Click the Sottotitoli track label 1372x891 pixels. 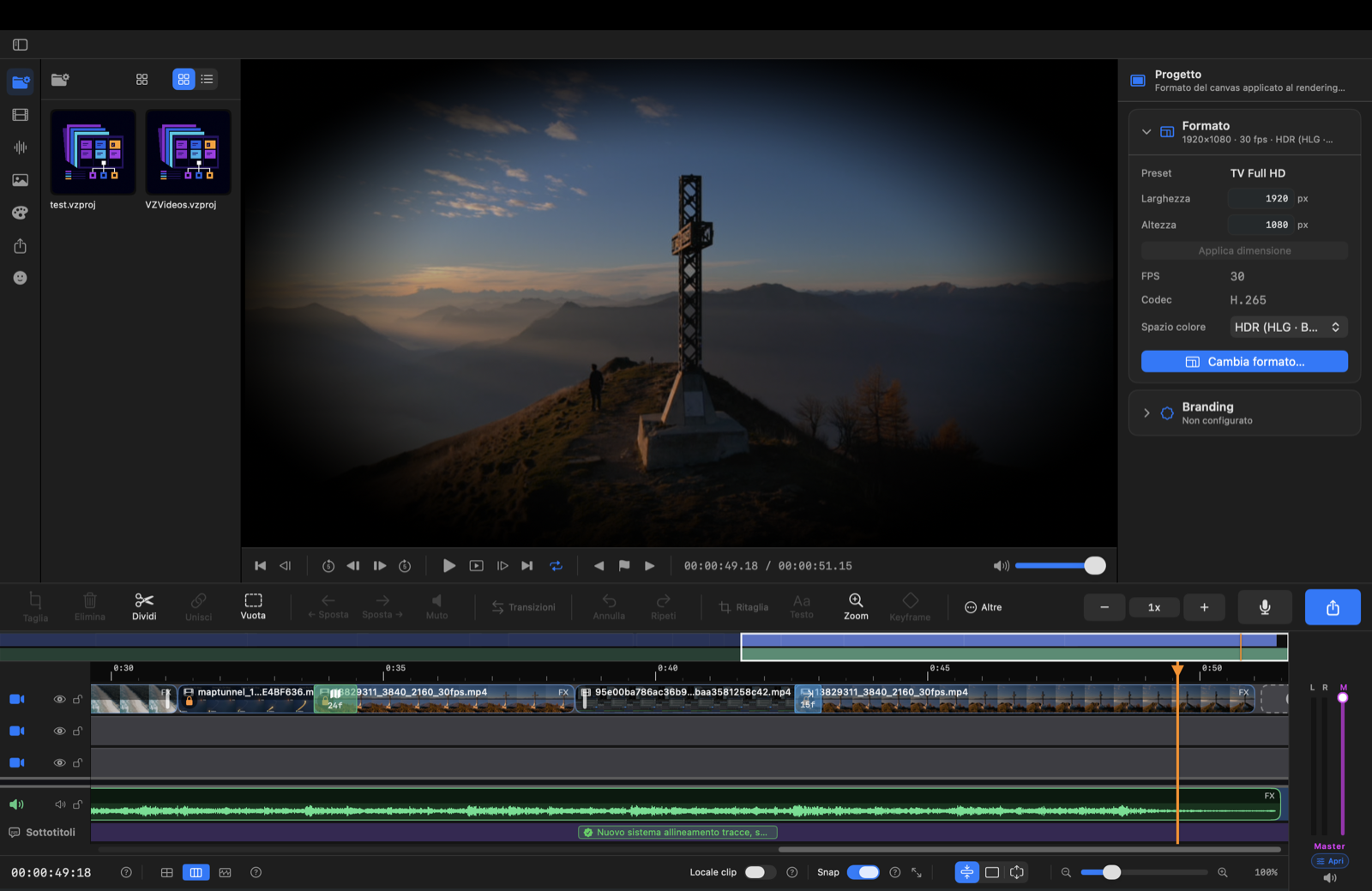point(42,833)
